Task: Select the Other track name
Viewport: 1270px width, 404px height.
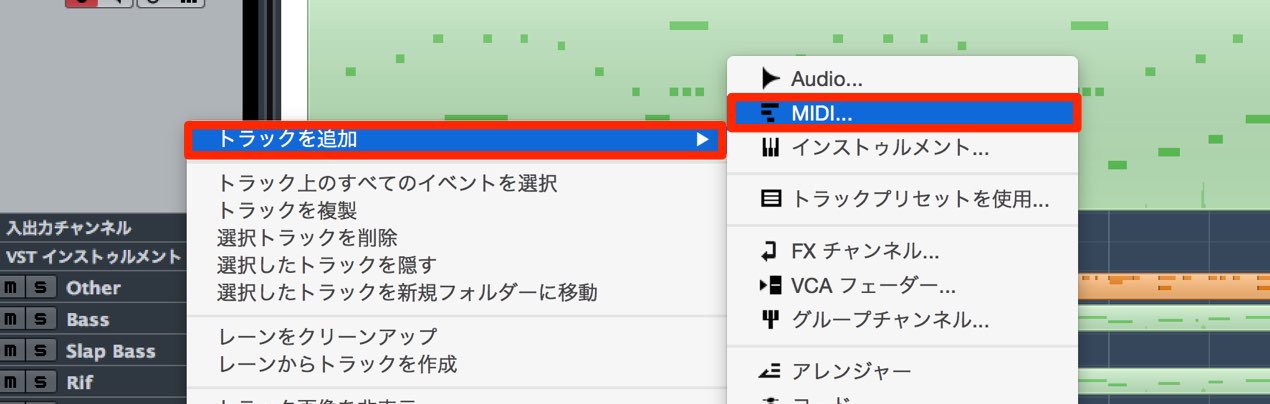Action: tap(93, 288)
